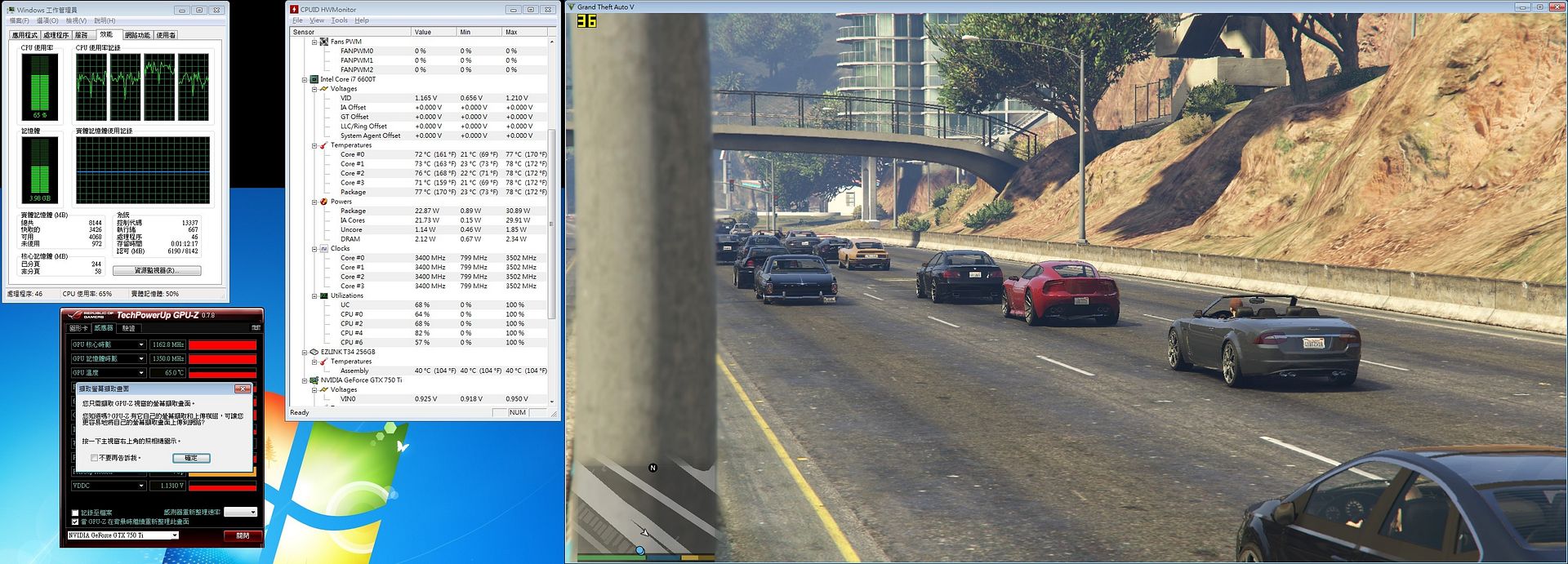The height and width of the screenshot is (564, 1568).
Task: Click the 確定 button in the dialog
Action: [x=191, y=458]
